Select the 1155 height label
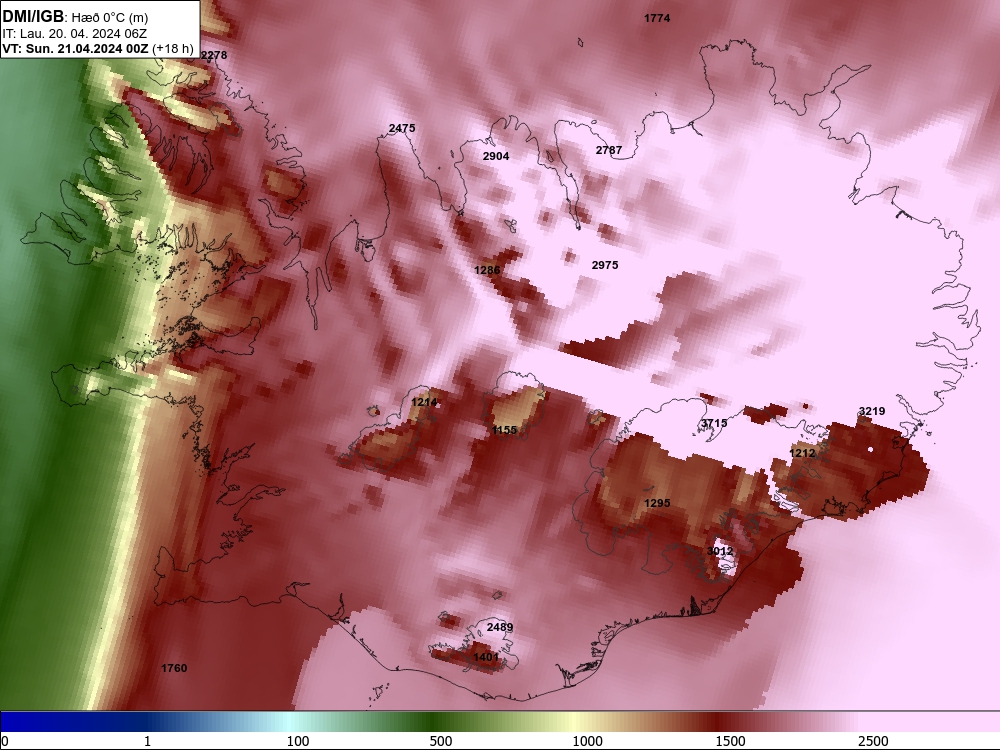Viewport: 1000px width, 750px height. pyautogui.click(x=504, y=430)
